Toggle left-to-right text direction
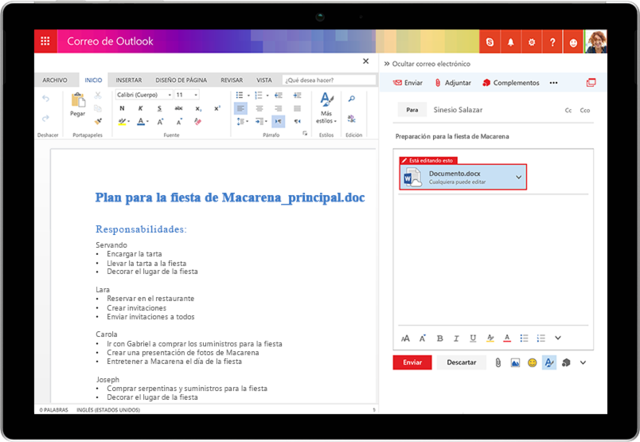 (x=278, y=121)
